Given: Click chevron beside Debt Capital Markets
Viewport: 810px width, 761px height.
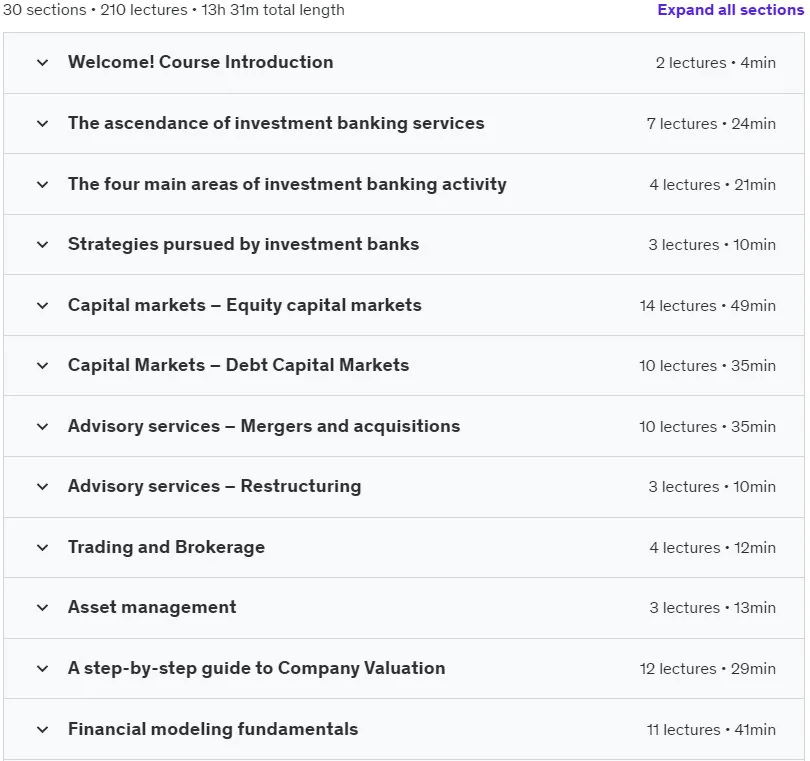Looking at the screenshot, I should 43,365.
